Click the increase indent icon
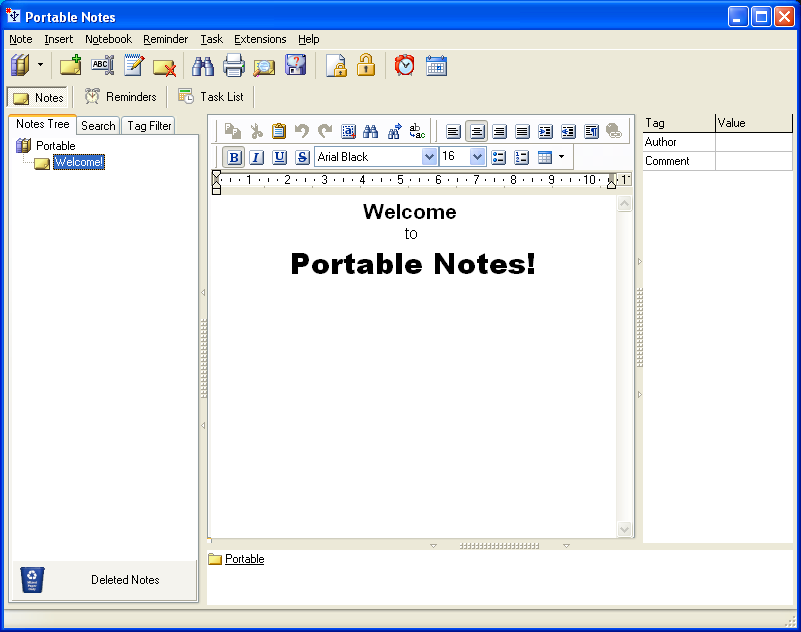 coord(545,131)
